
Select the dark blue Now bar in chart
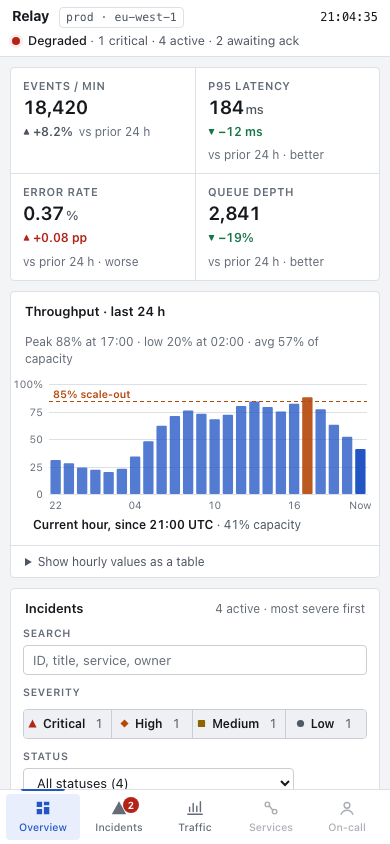360,472
